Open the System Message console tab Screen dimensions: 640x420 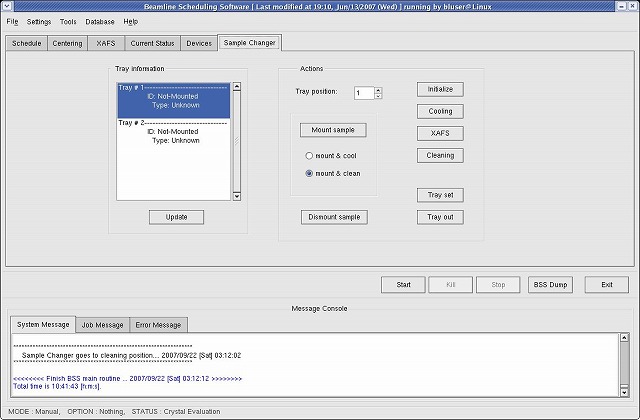click(x=43, y=324)
